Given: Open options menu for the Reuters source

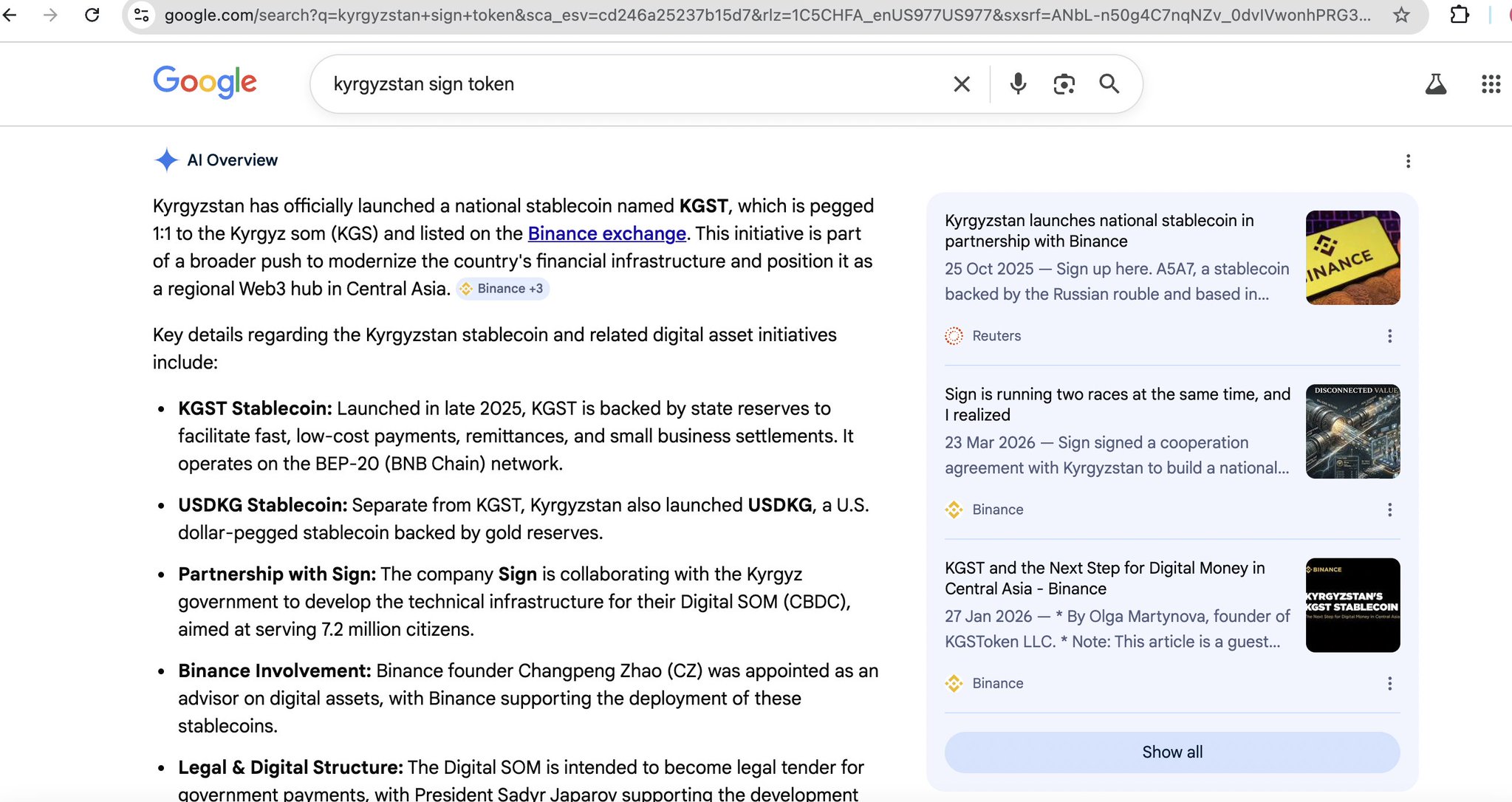Looking at the screenshot, I should point(1389,336).
